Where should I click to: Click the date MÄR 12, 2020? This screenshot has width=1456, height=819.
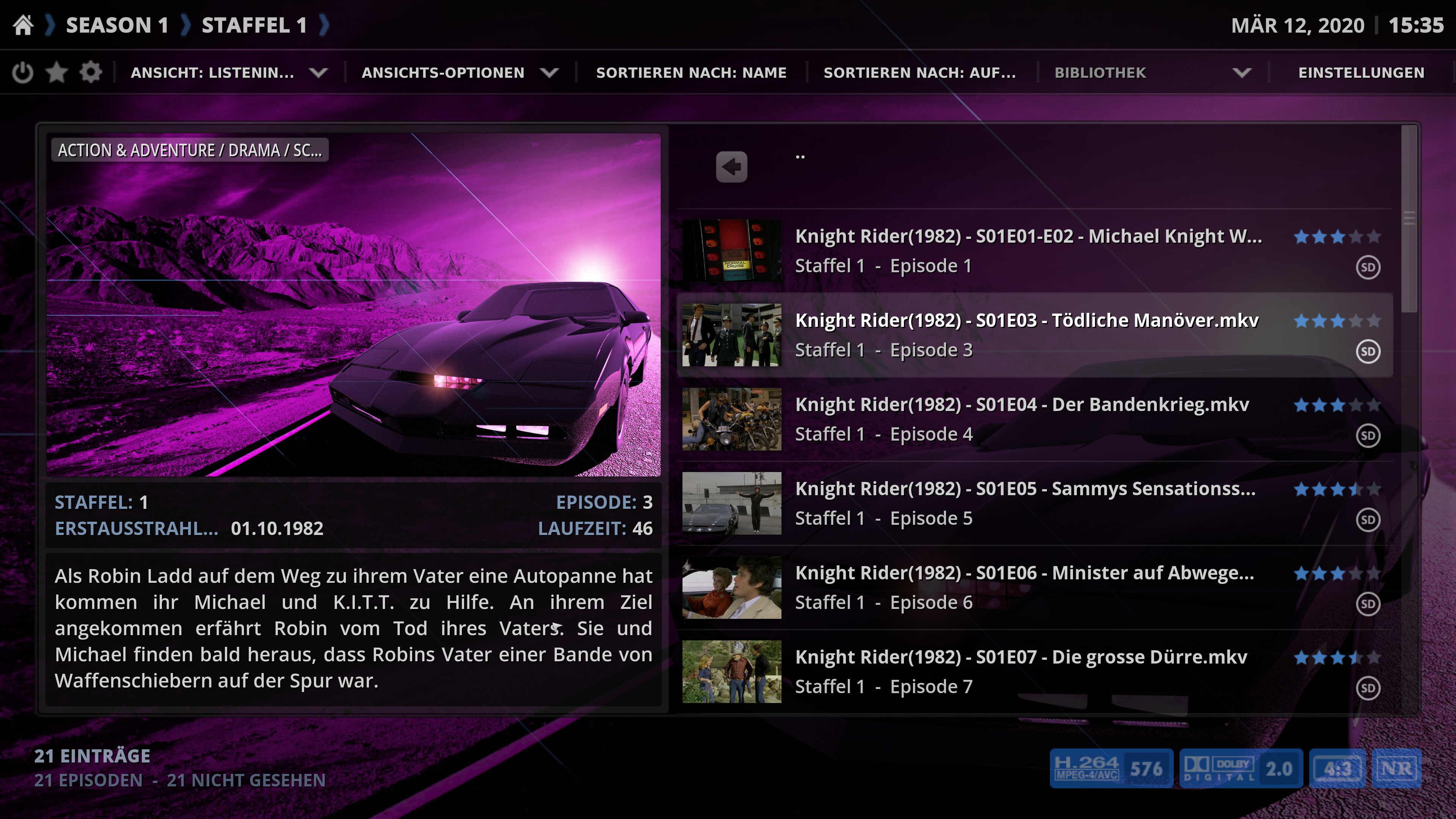[x=1298, y=25]
